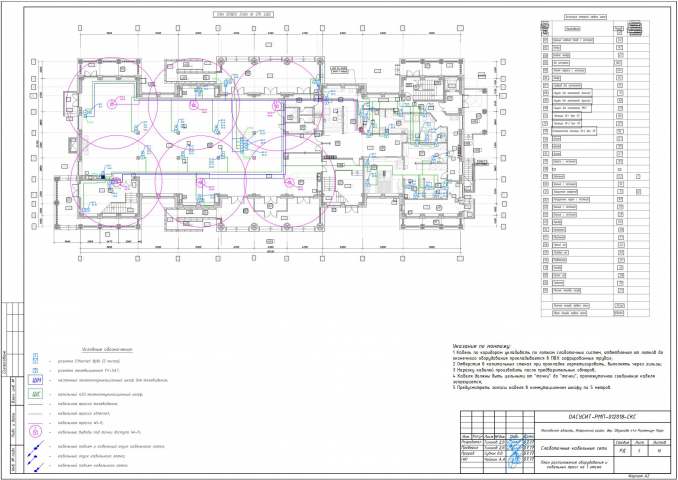This screenshot has height=480, width=678.
Task: Click the Ethernet 8p8c socket legend symbol
Action: coord(36,358)
